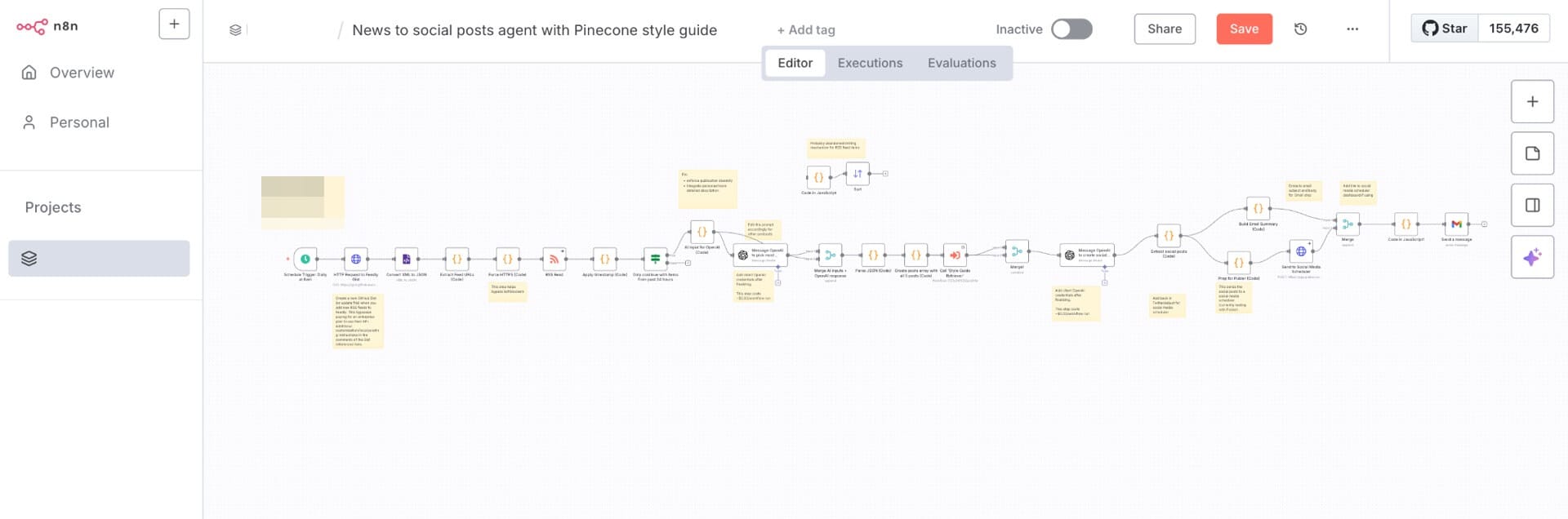The image size is (1568, 519).
Task: Select the highlighted Projects layers icon in sidebar
Action: (x=29, y=258)
